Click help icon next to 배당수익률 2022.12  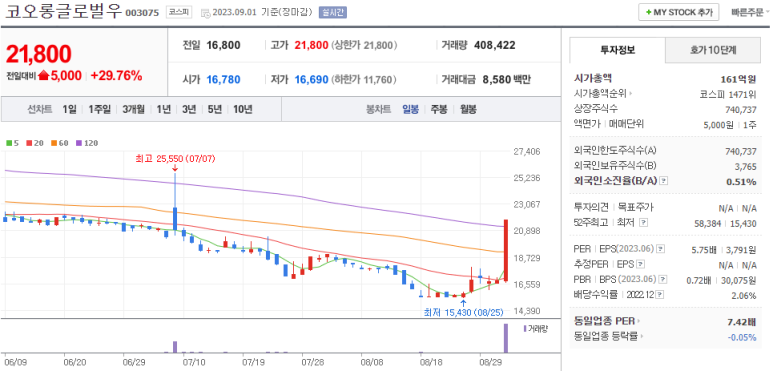[x=660, y=295]
